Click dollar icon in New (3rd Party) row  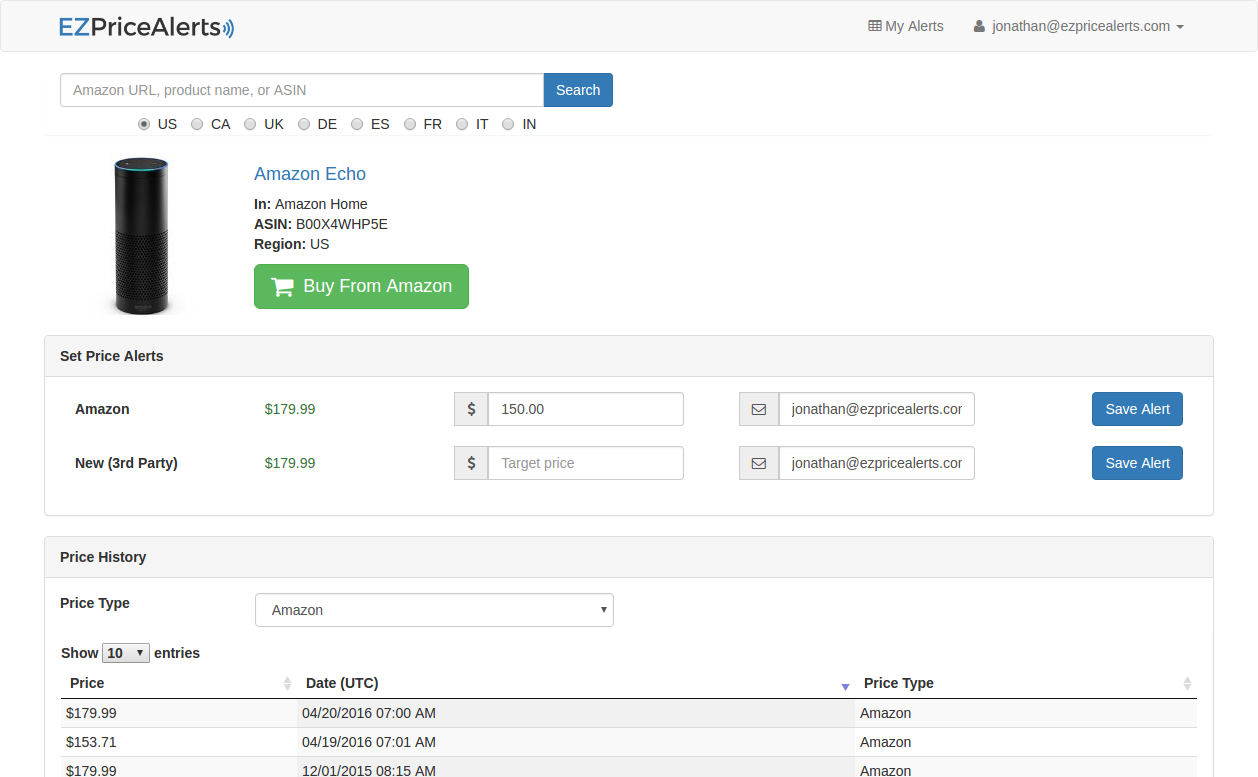pos(471,463)
